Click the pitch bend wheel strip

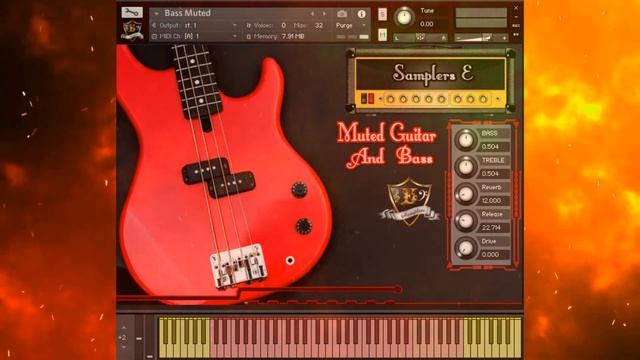139,338
